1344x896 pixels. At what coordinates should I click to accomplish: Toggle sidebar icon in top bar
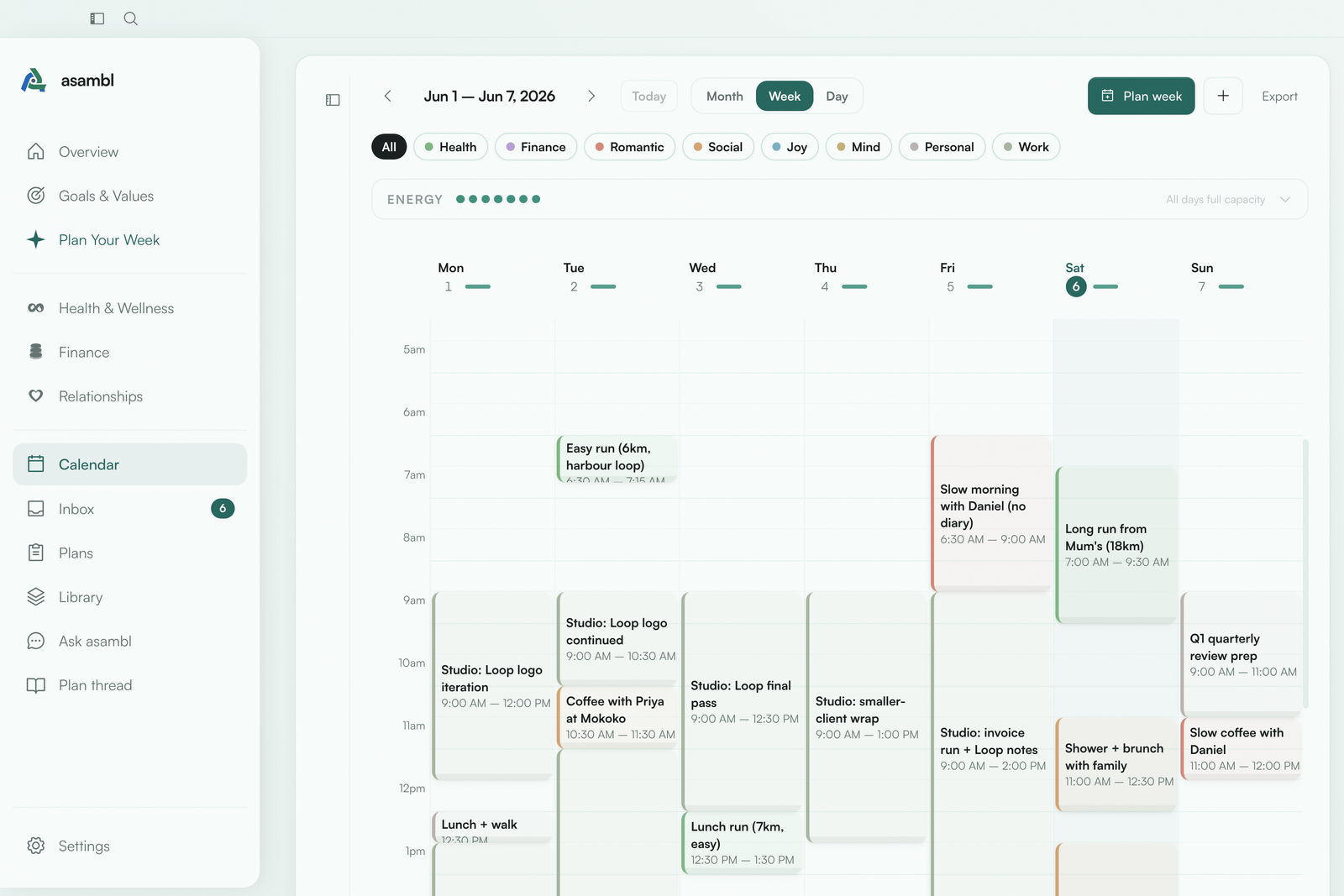(97, 18)
